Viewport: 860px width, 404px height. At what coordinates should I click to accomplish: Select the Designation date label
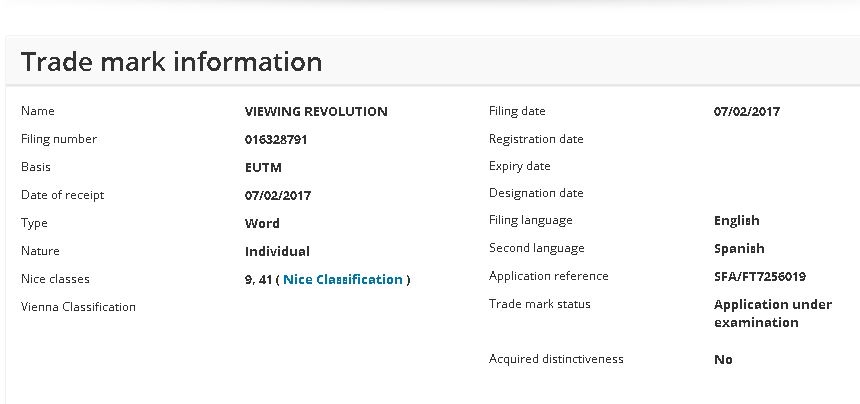(536, 193)
